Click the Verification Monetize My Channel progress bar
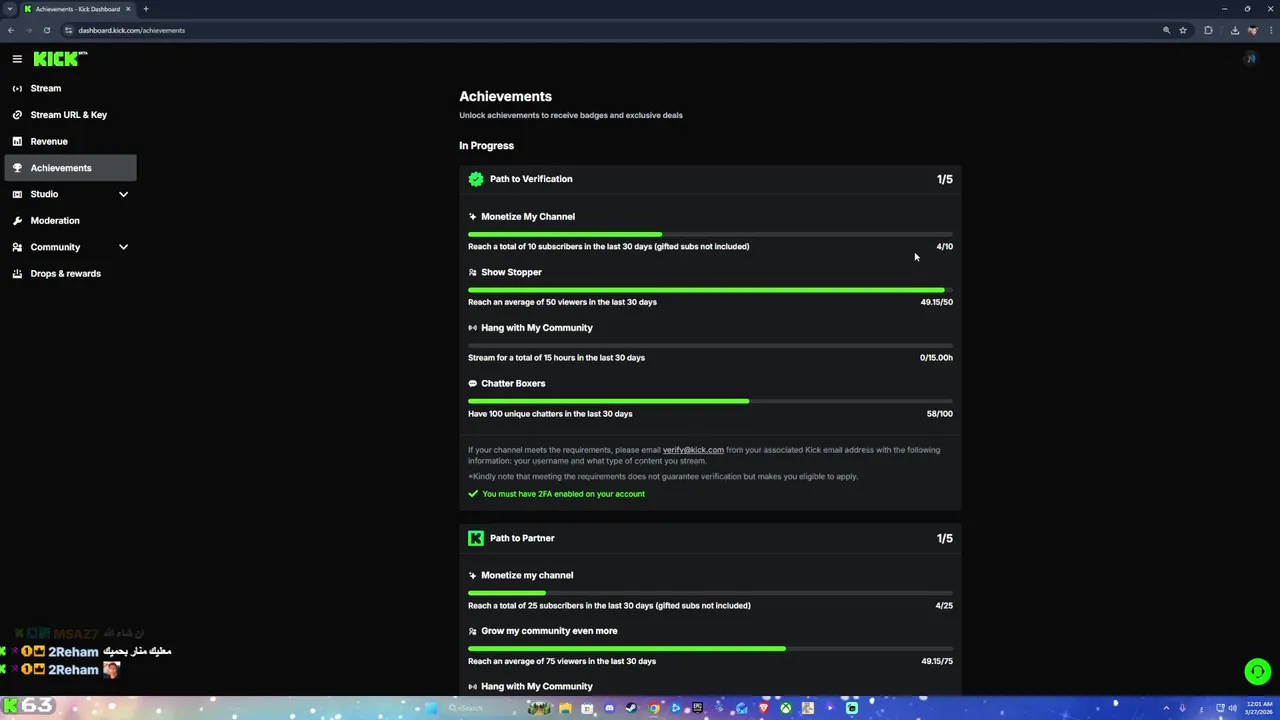 click(x=710, y=234)
